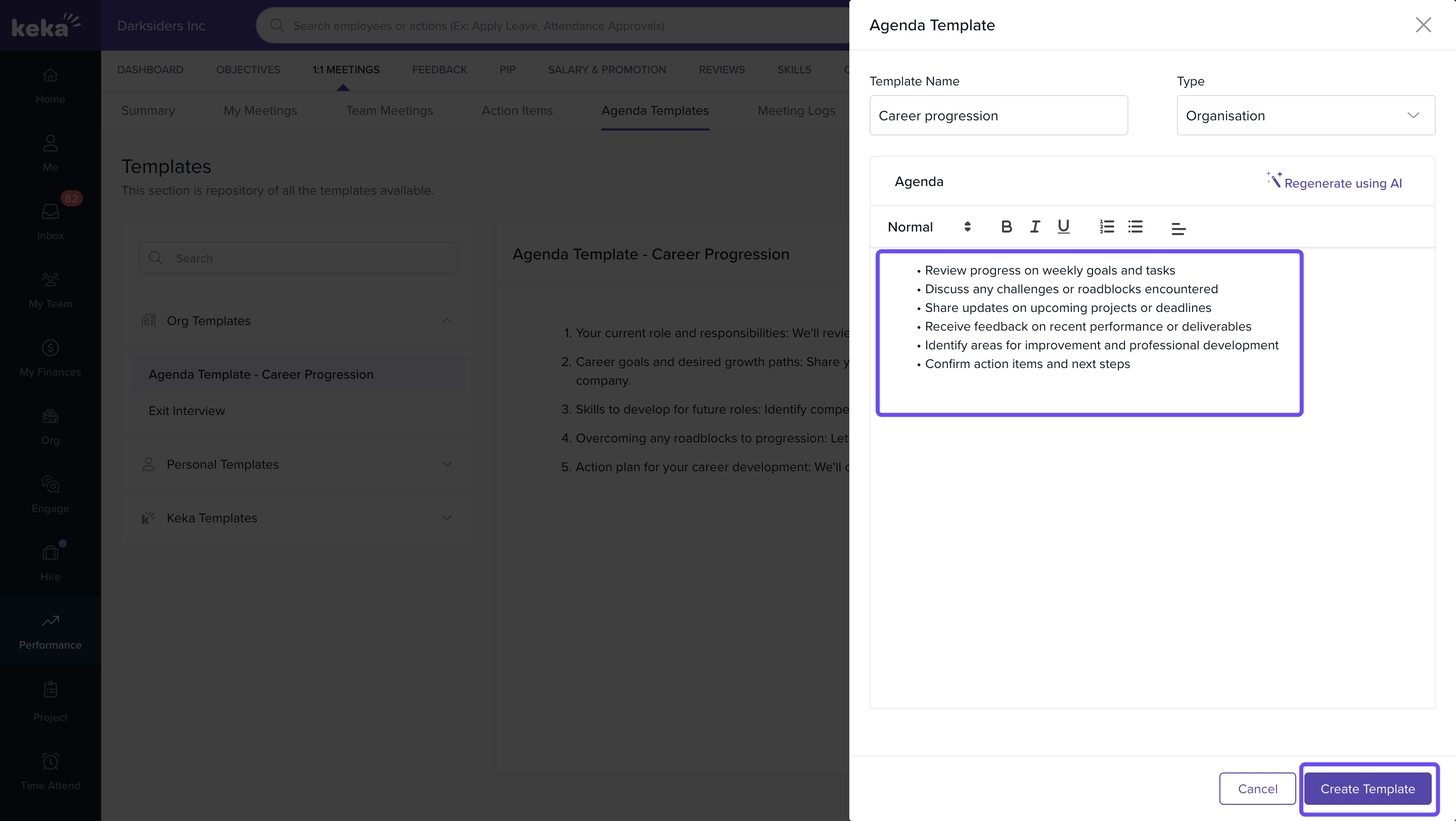Toggle italic formatting in the agenda editor
Image resolution: width=1456 pixels, height=821 pixels.
tap(1035, 227)
